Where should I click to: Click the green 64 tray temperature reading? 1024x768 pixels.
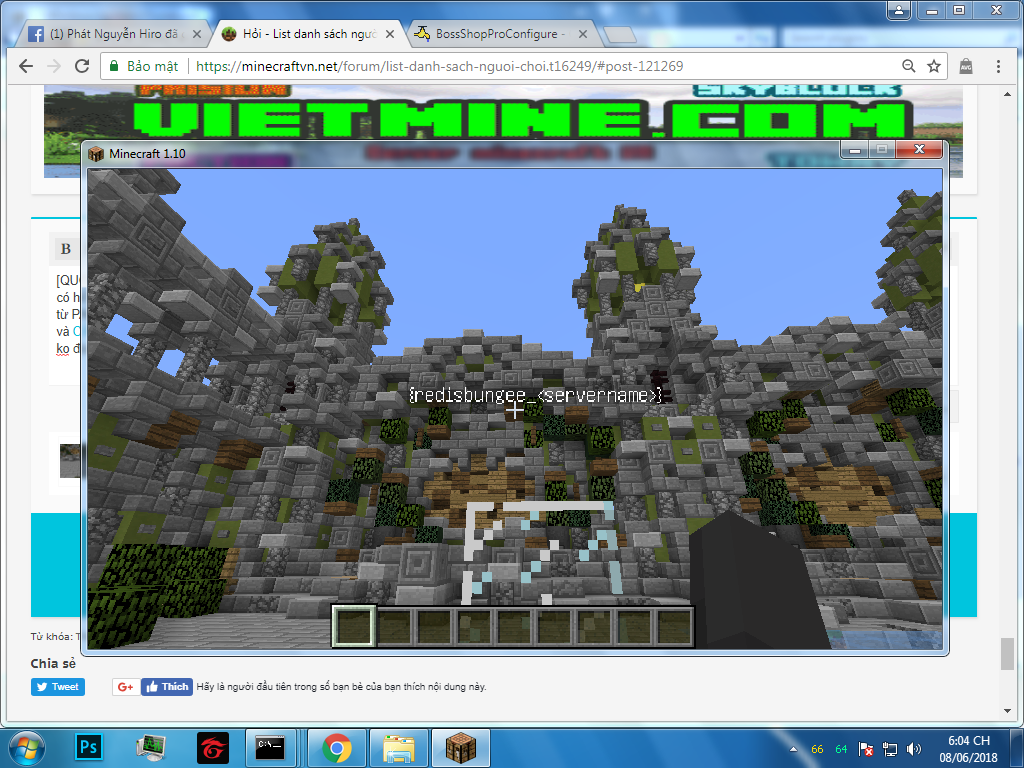(x=841, y=749)
